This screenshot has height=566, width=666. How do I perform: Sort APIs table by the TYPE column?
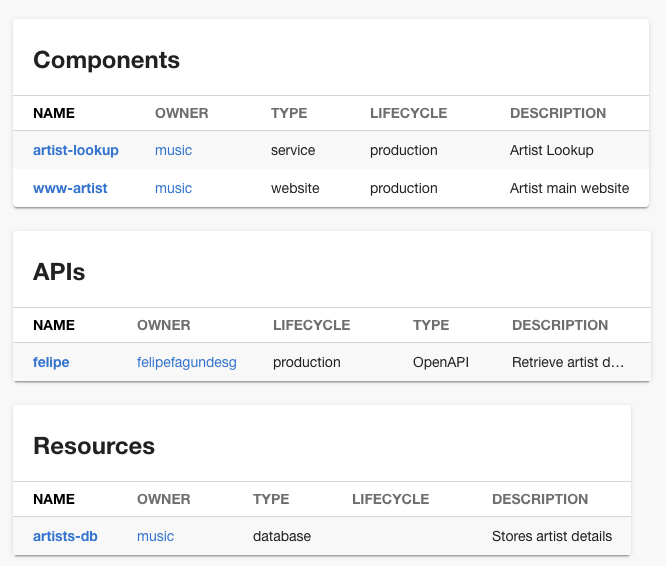coord(431,325)
